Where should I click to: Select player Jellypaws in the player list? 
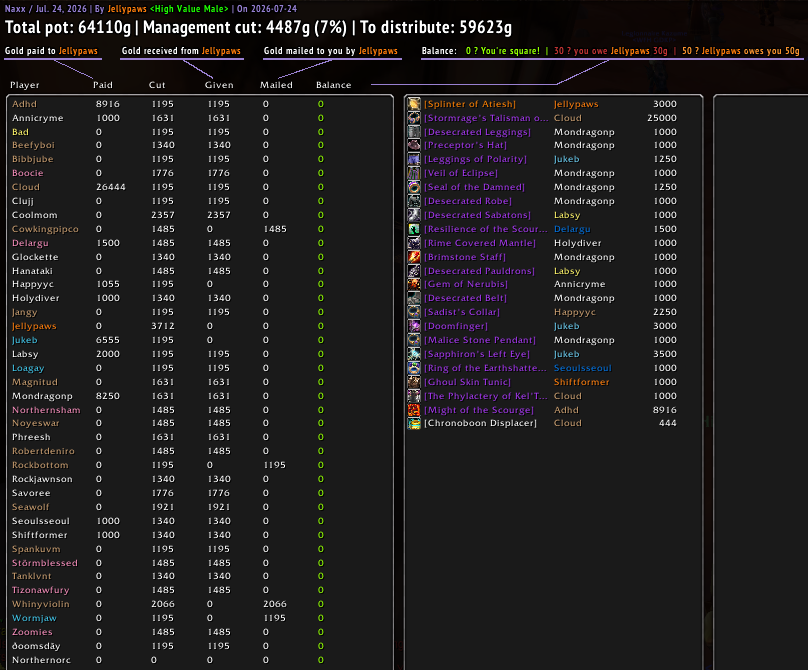[x=34, y=326]
